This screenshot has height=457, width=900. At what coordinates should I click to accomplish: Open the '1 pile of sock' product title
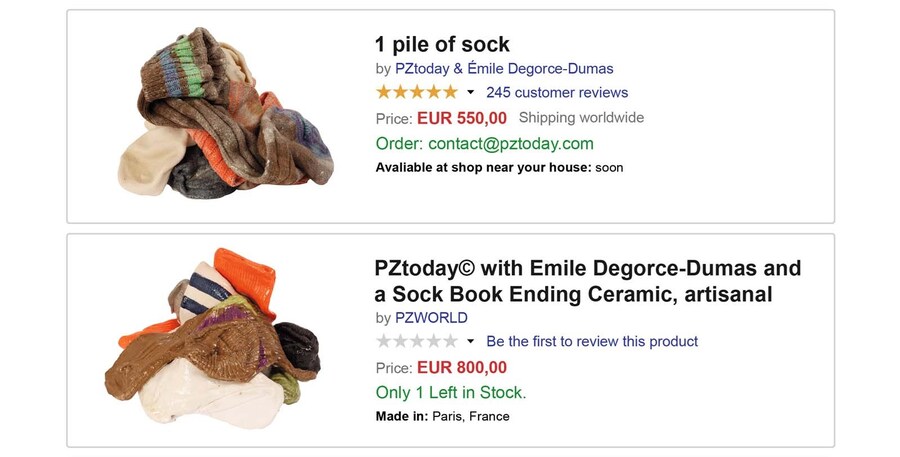point(442,44)
